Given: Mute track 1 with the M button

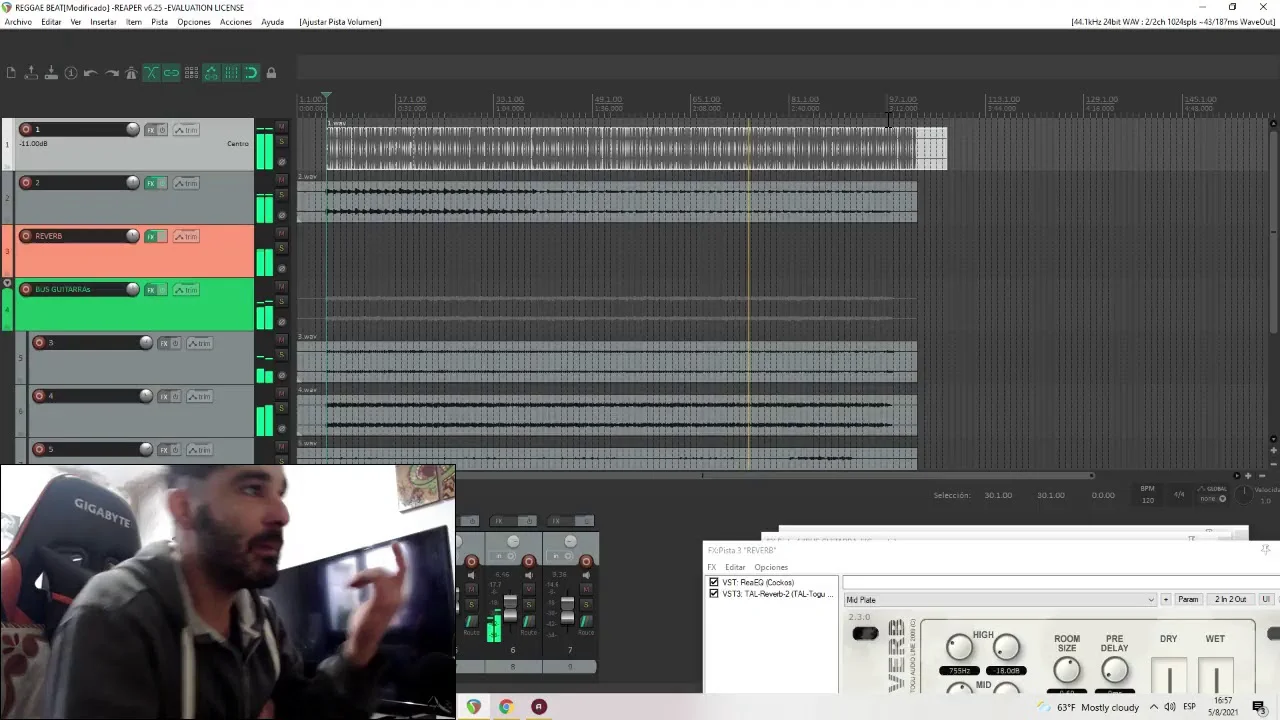Looking at the screenshot, I should pos(282,126).
